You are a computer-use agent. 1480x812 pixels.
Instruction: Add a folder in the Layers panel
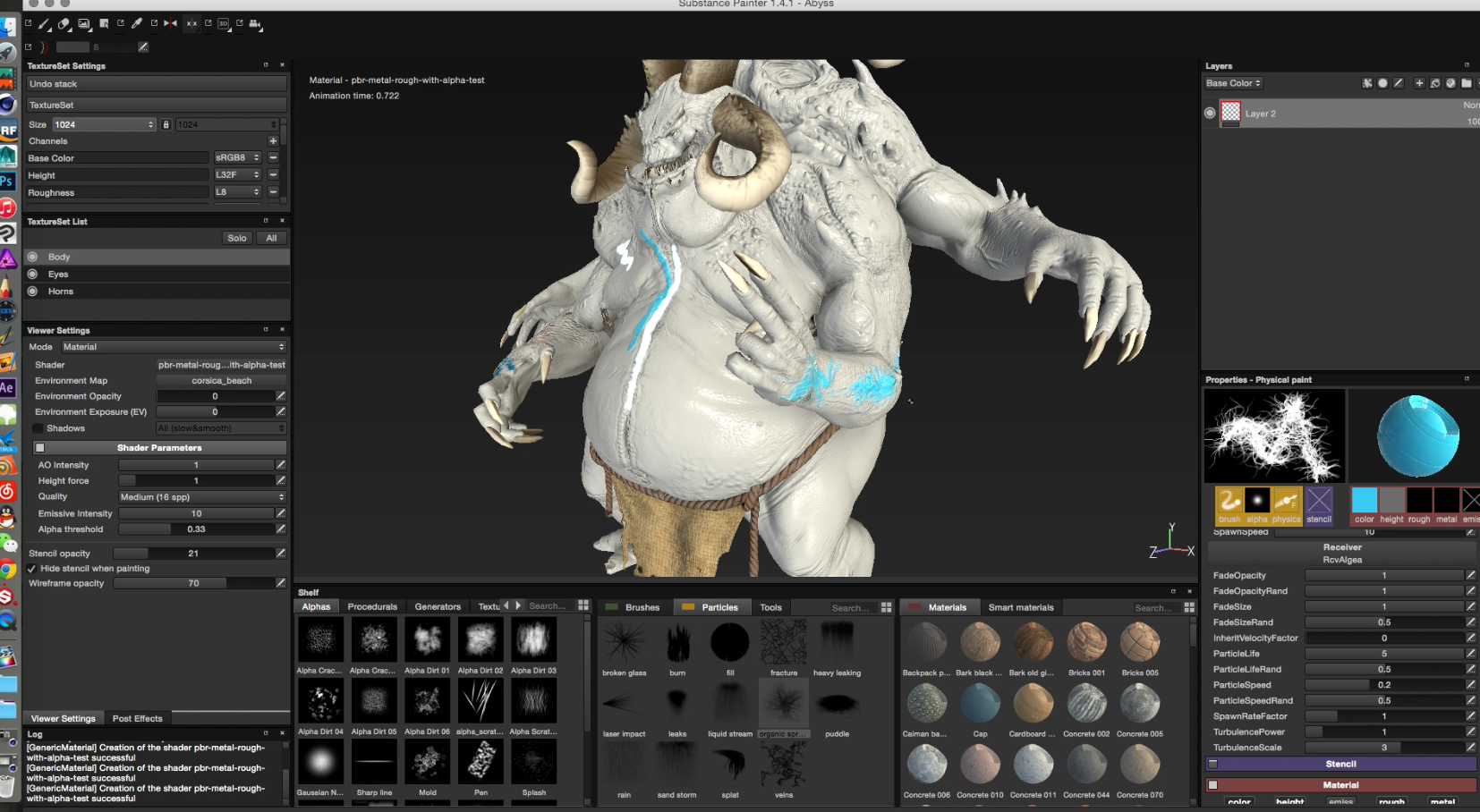coord(1467,83)
